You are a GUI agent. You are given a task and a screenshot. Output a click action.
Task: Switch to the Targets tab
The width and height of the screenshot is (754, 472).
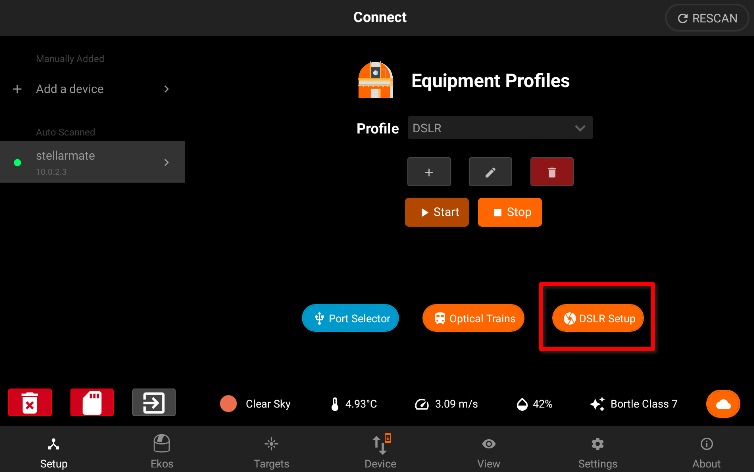click(271, 453)
